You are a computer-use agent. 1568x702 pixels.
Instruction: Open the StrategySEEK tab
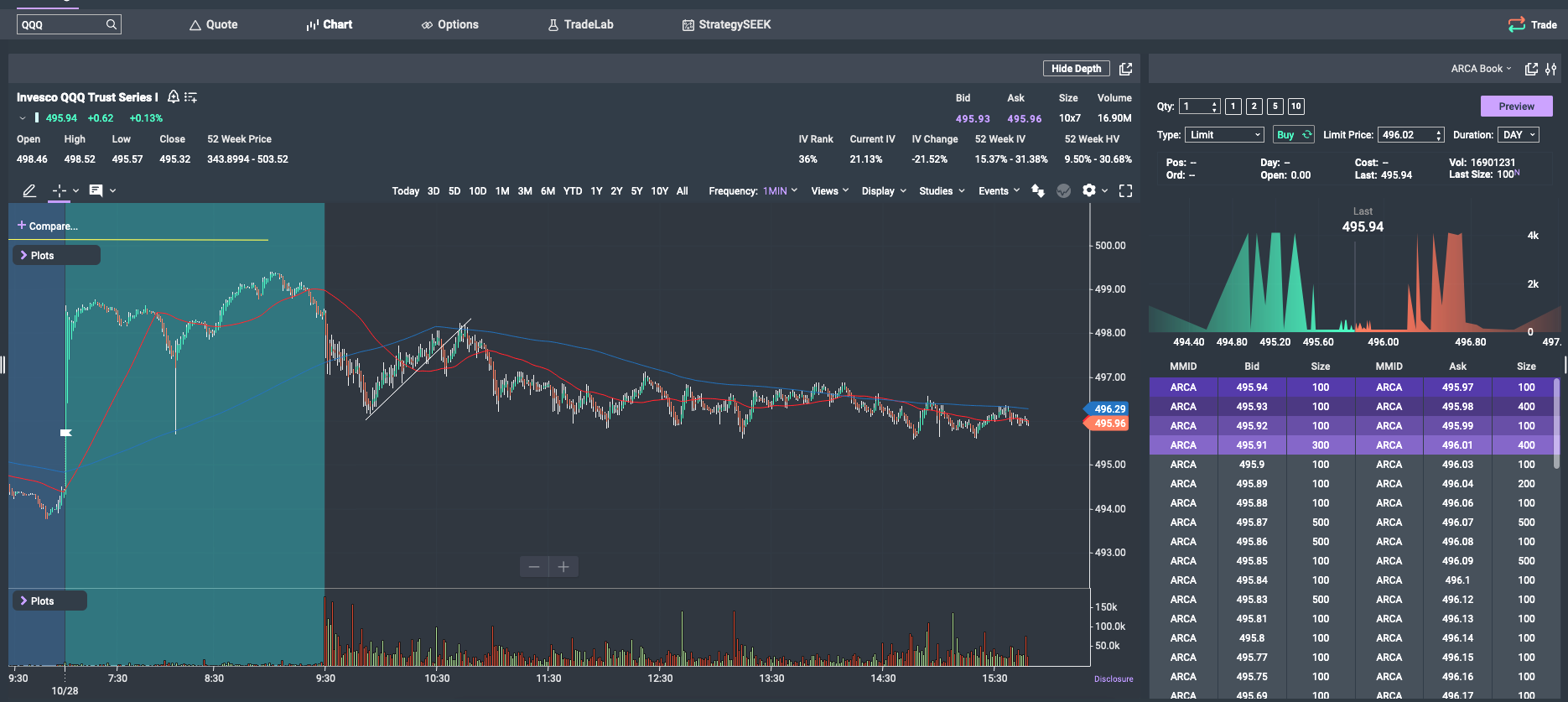coord(726,24)
